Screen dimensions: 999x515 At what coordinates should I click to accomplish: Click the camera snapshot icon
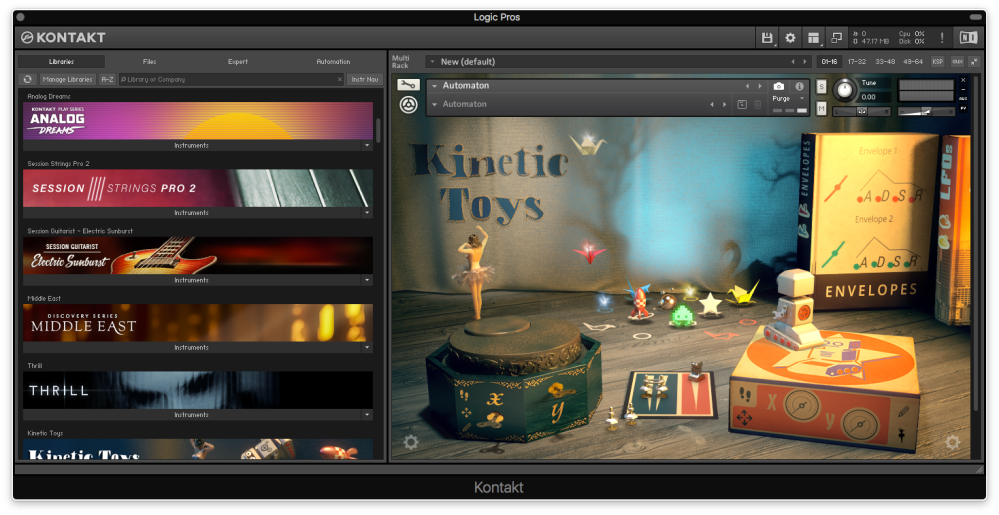pos(779,87)
